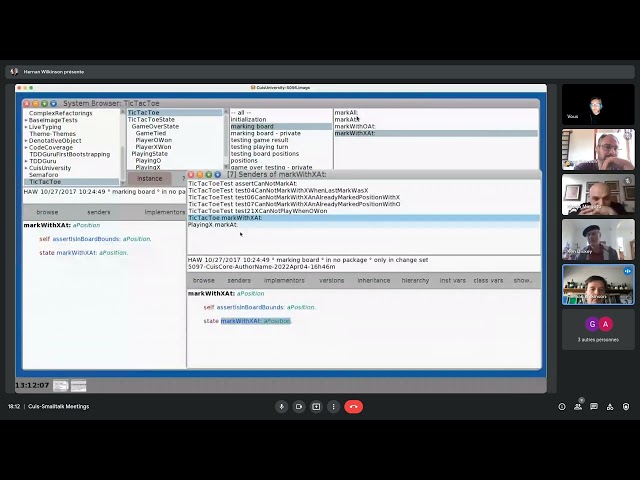This screenshot has height=480, width=640.
Task: Open meeting details info icon
Action: [562, 407]
